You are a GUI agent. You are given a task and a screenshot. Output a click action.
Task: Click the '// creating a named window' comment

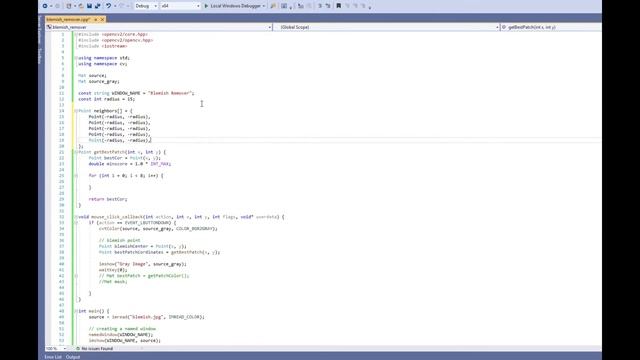coord(122,329)
